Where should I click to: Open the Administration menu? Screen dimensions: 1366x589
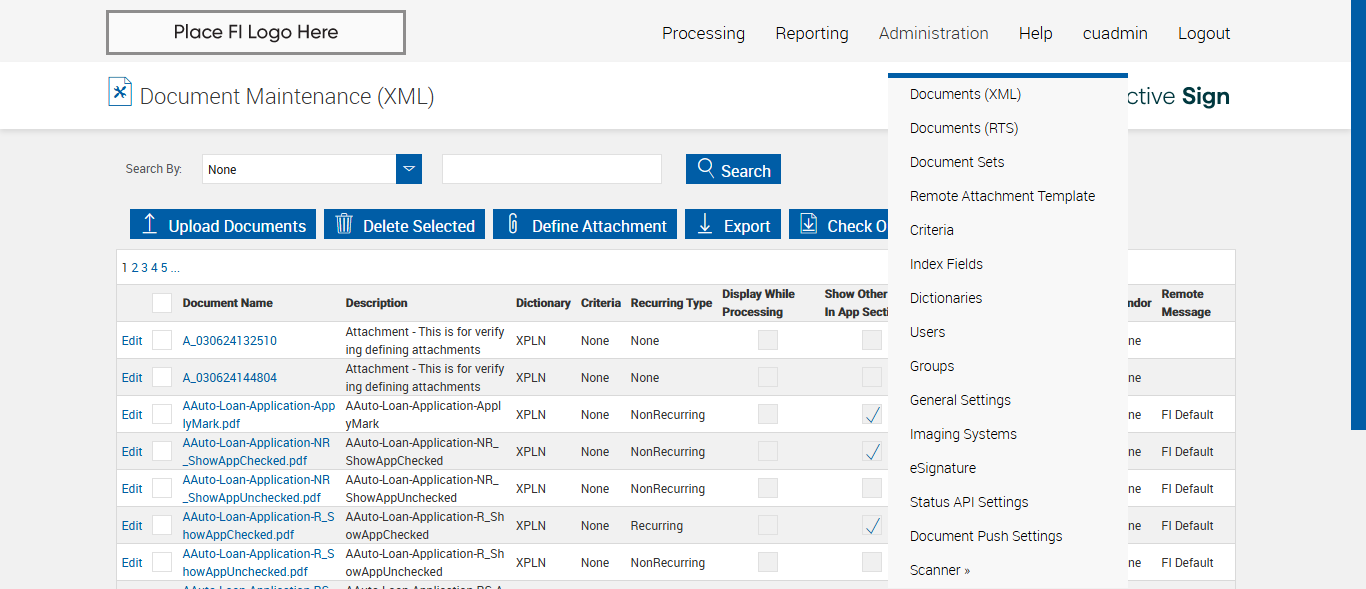pyautogui.click(x=933, y=33)
